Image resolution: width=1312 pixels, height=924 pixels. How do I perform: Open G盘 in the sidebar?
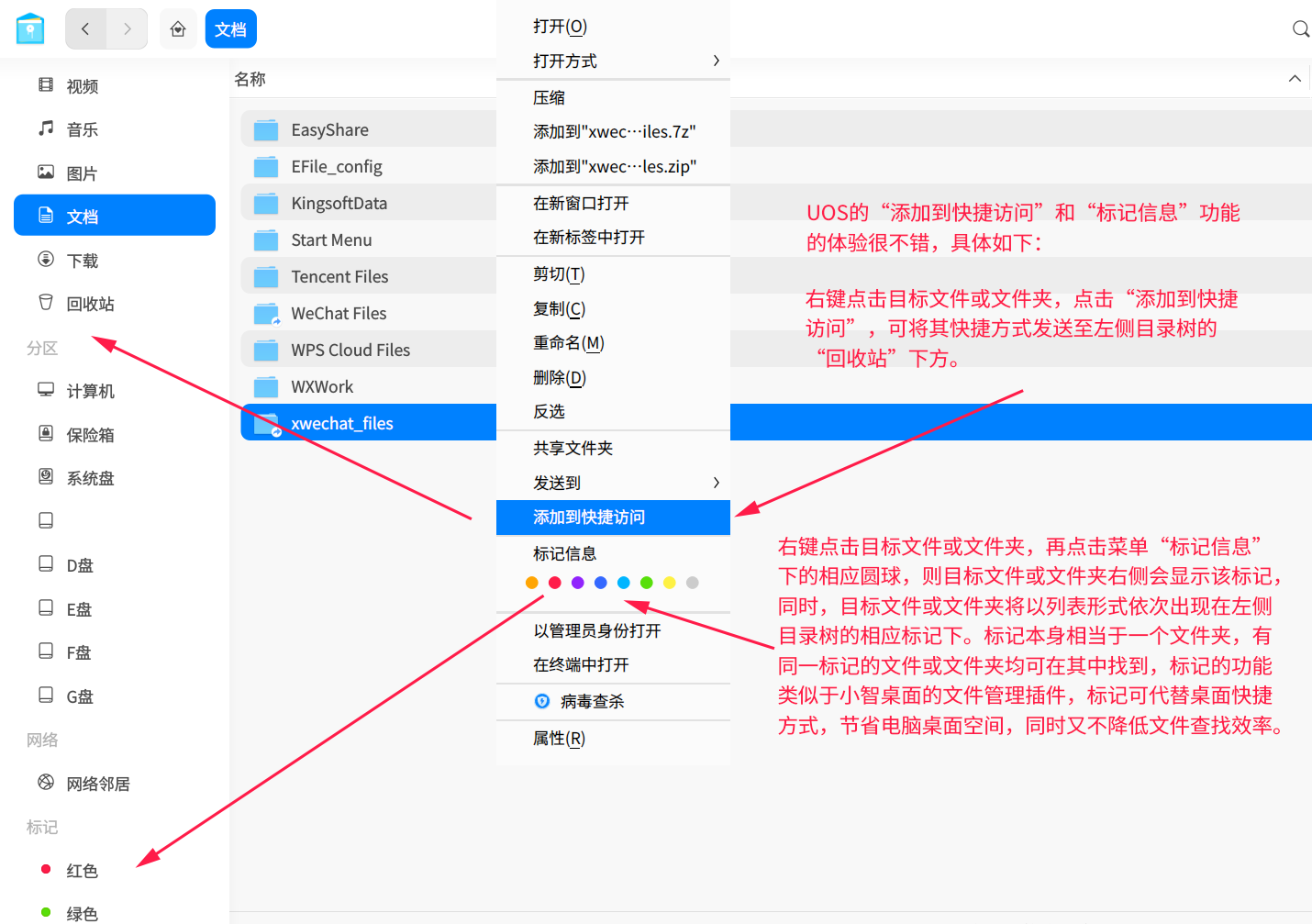coord(115,696)
